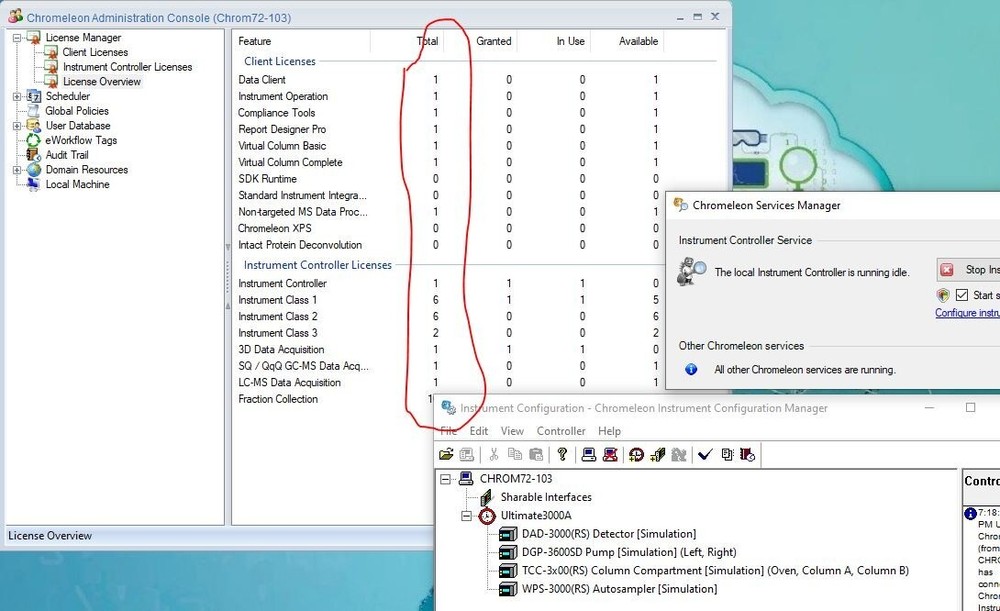
Task: Click the Scheduler calendar icon in tree
Action: tap(34, 96)
